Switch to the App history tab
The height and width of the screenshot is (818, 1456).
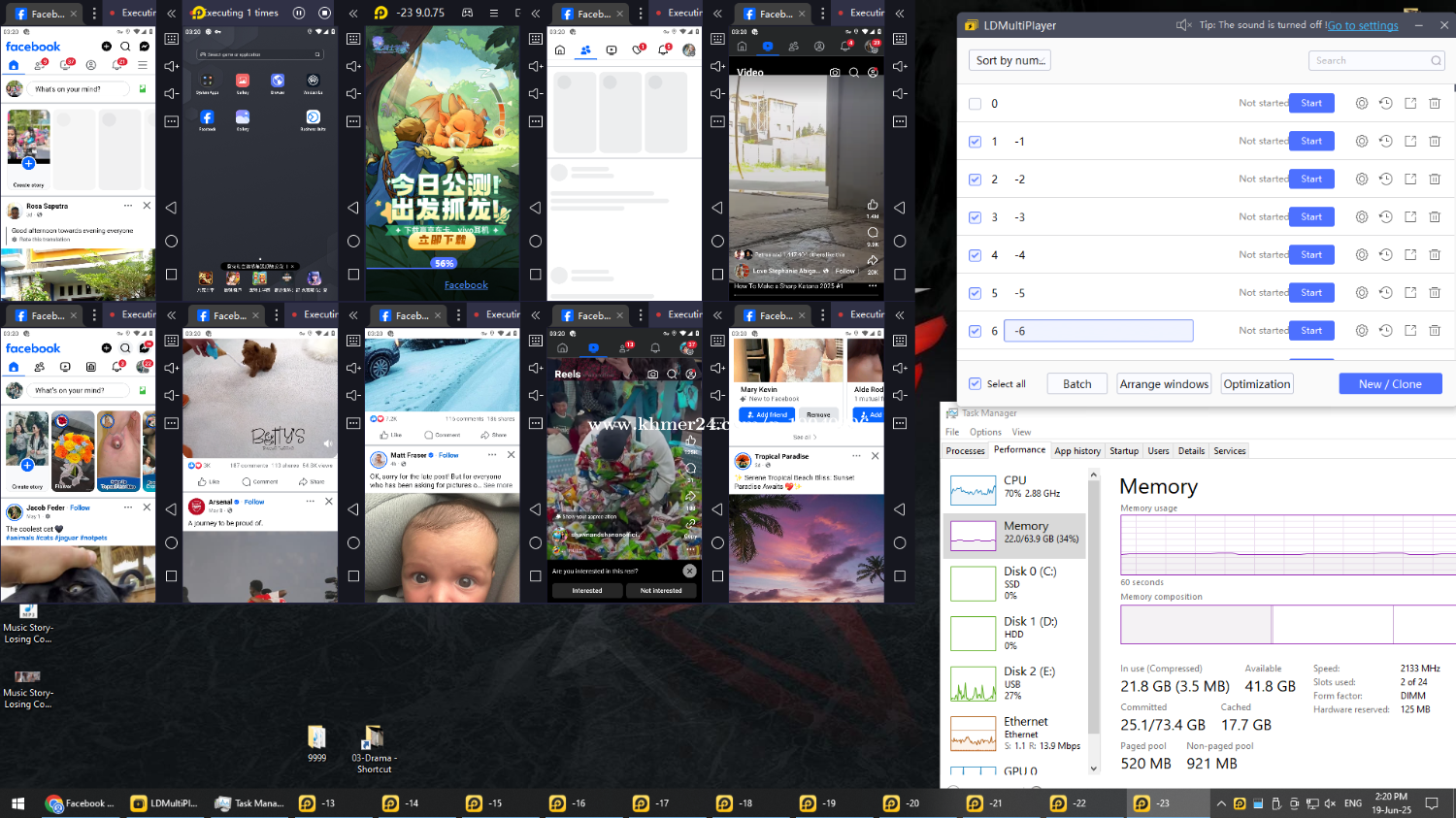(1077, 451)
